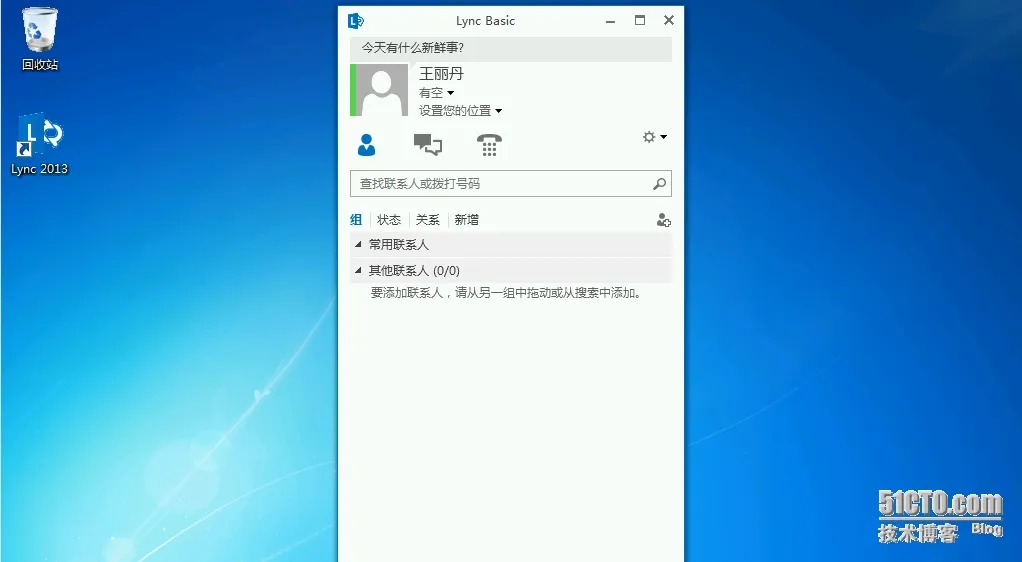
Task: Open the options gear dropdown arrow
Action: [664, 137]
